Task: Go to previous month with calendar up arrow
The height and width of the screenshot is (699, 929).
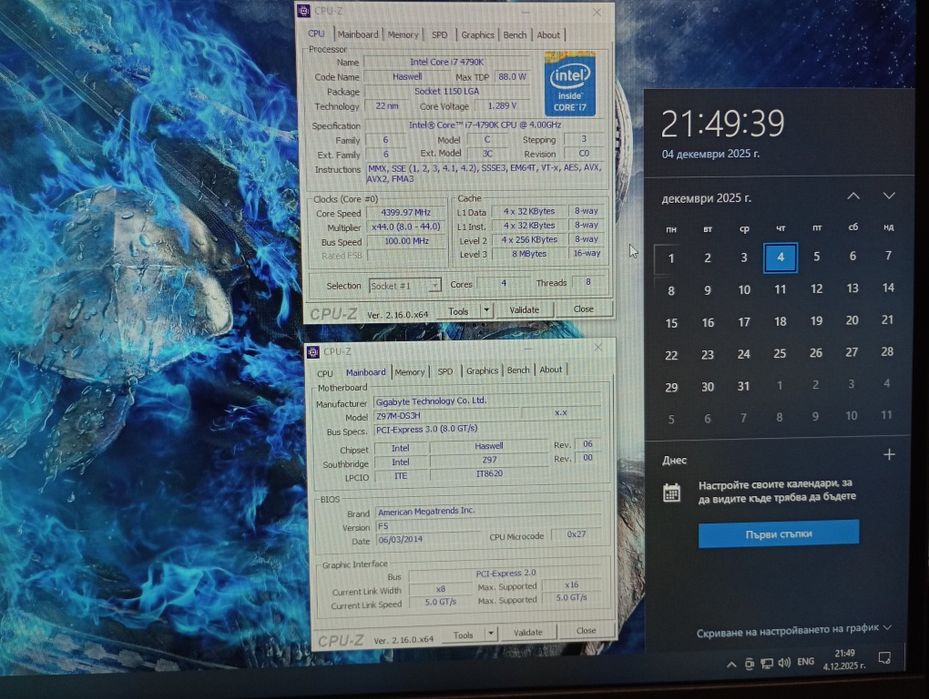Action: [x=853, y=195]
